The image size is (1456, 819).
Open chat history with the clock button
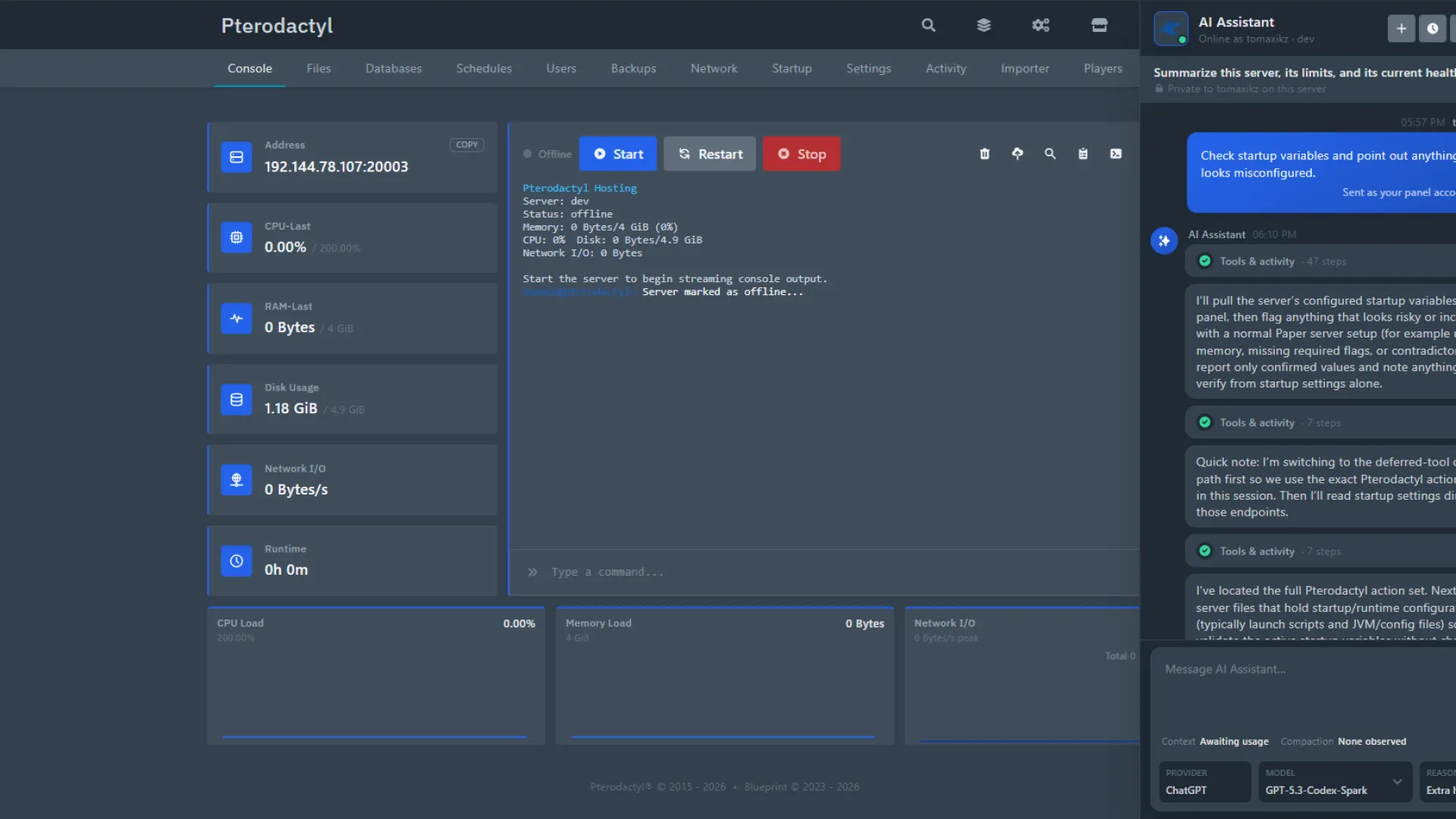(x=1432, y=29)
